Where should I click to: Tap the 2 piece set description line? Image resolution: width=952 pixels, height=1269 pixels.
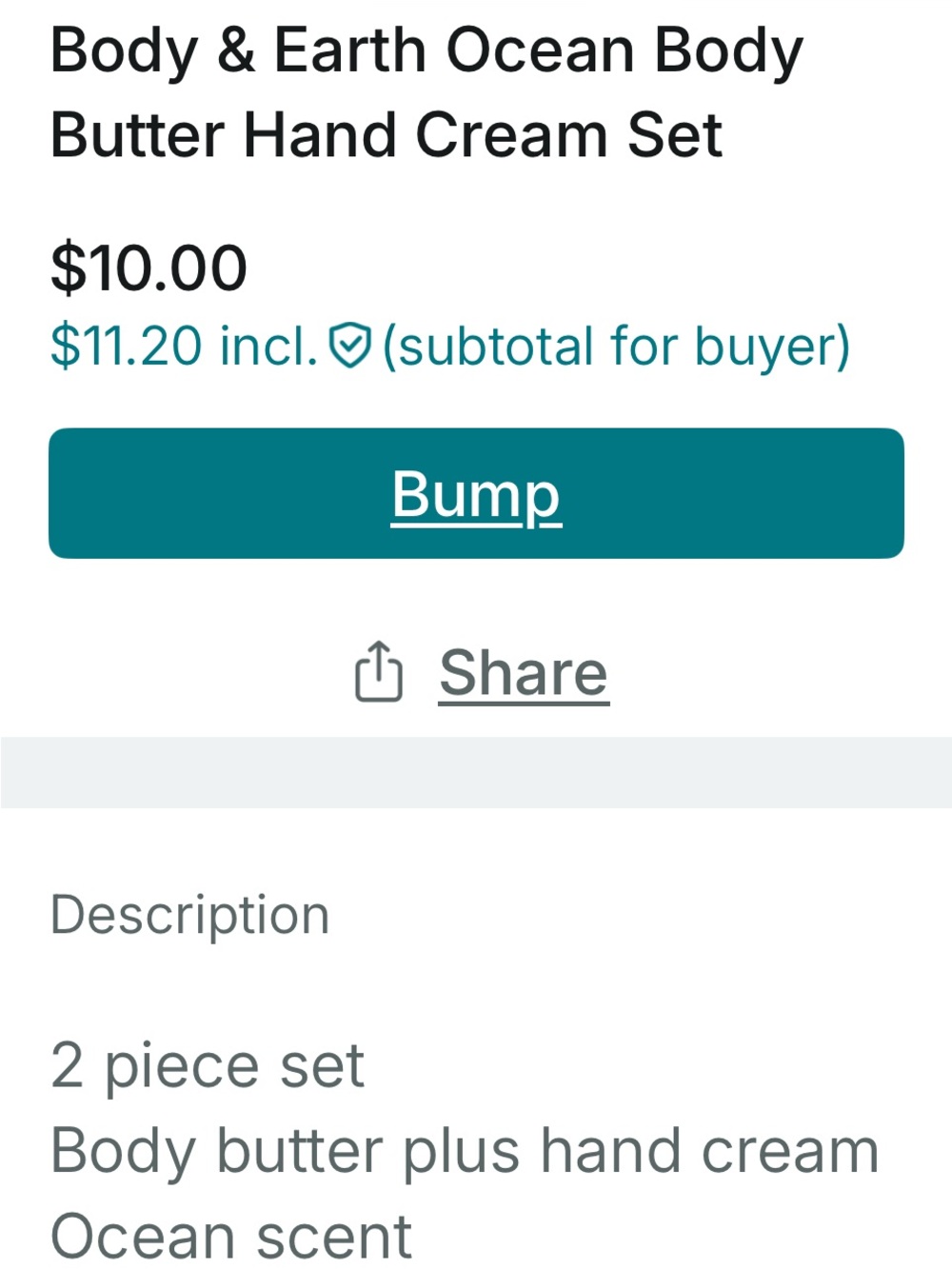point(207,1065)
